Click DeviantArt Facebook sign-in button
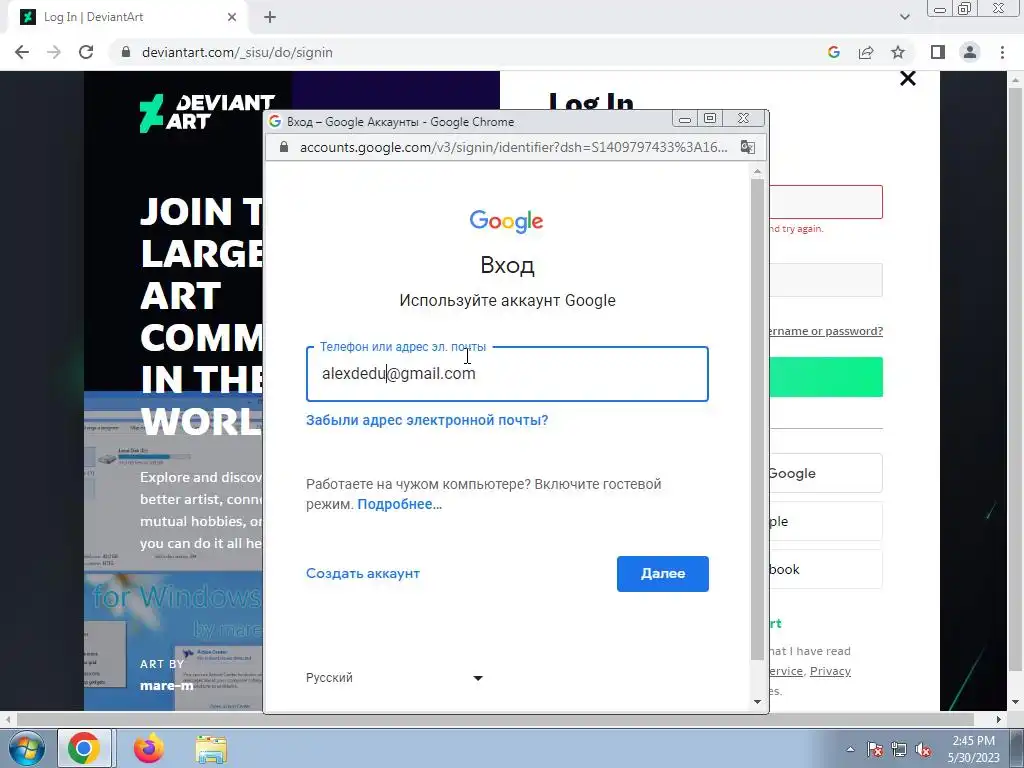This screenshot has height=768, width=1024. coord(826,569)
